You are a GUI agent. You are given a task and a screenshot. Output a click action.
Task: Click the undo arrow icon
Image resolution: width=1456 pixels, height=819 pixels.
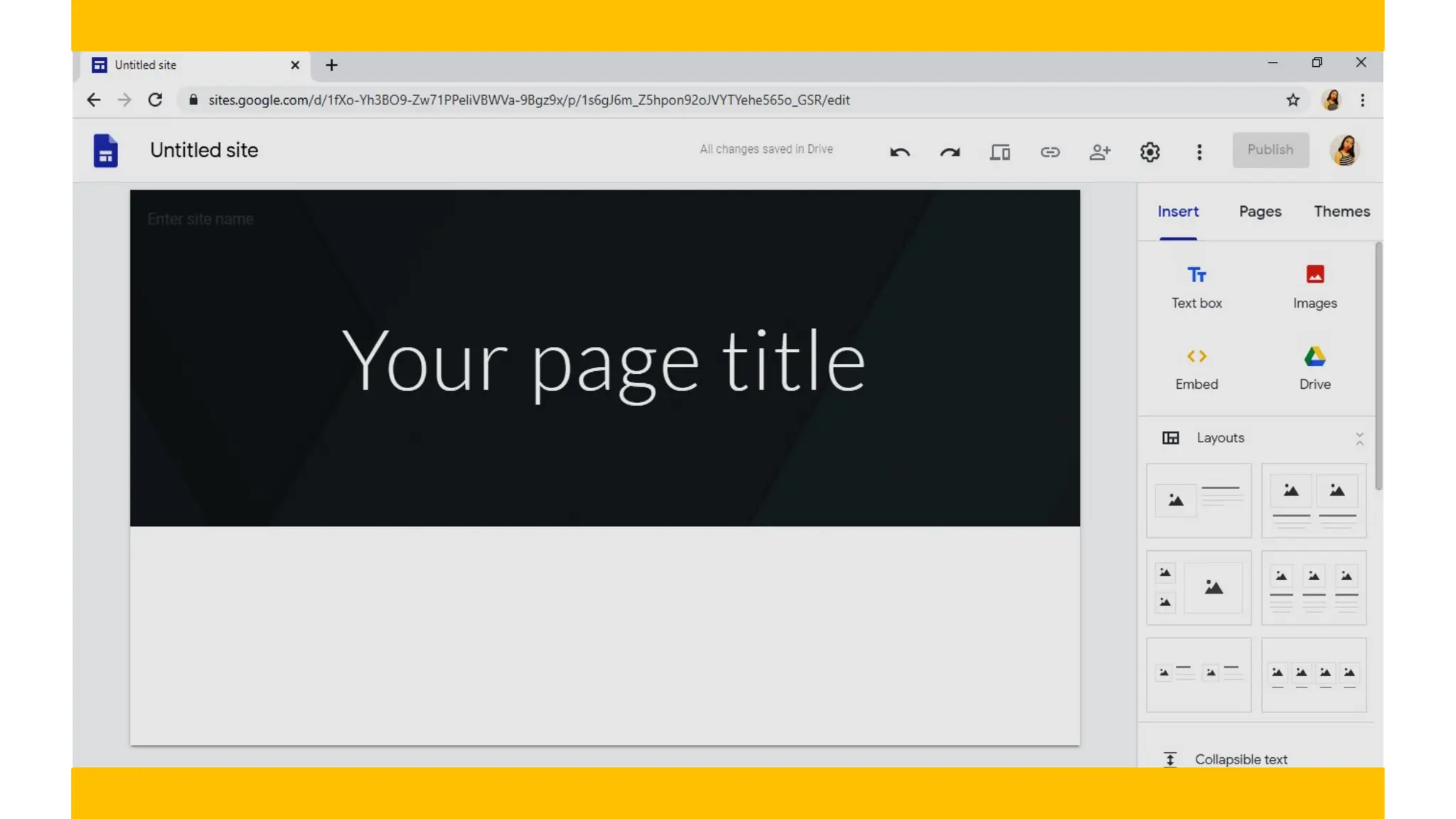tap(899, 151)
